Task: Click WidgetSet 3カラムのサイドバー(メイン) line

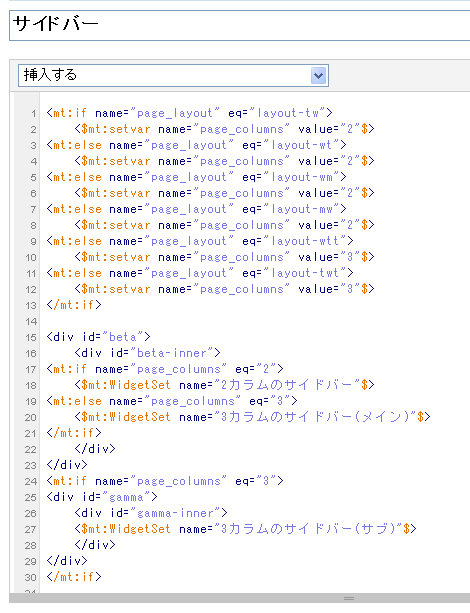Action: click(252, 417)
